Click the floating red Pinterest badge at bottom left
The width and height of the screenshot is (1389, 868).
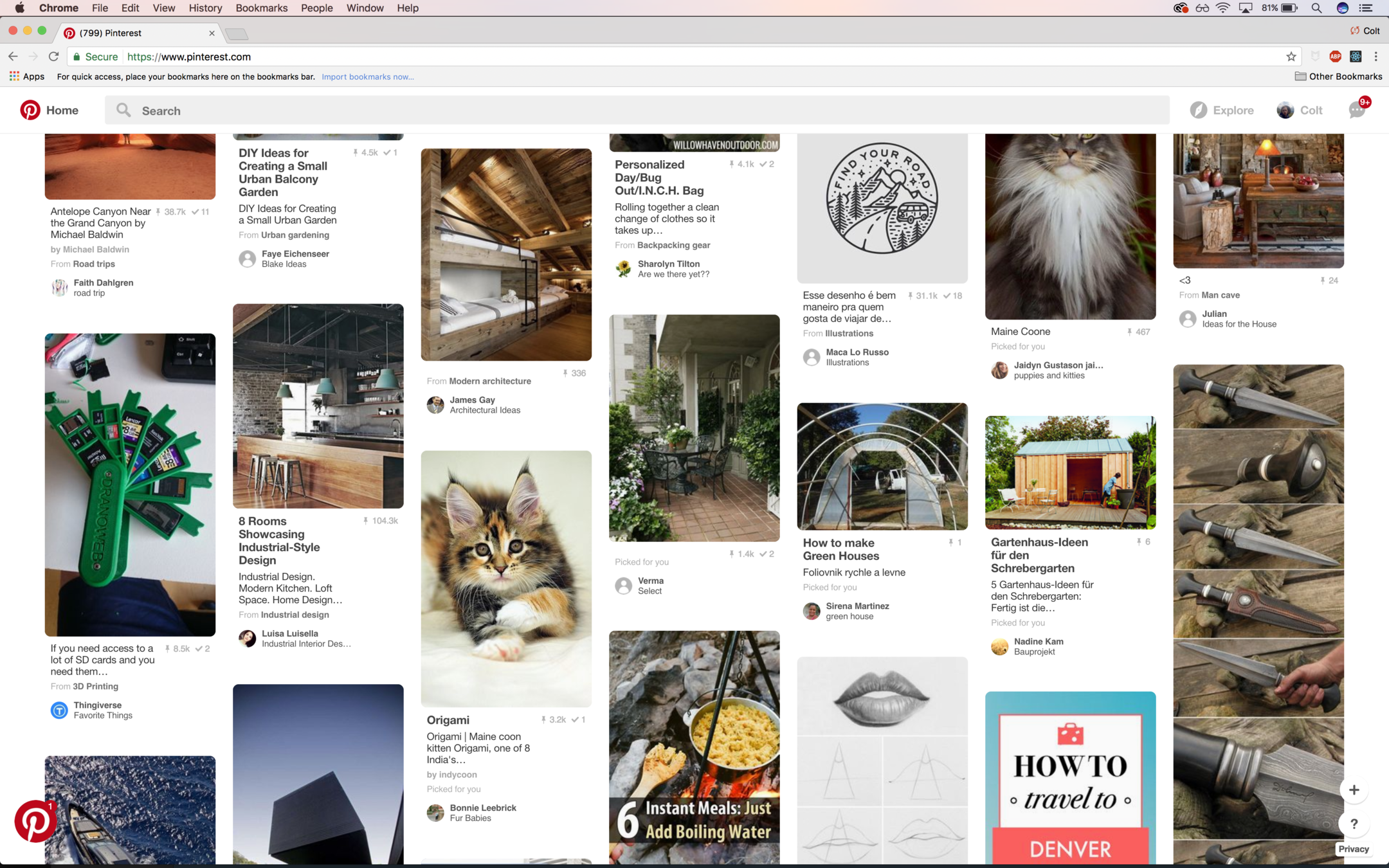tap(35, 821)
